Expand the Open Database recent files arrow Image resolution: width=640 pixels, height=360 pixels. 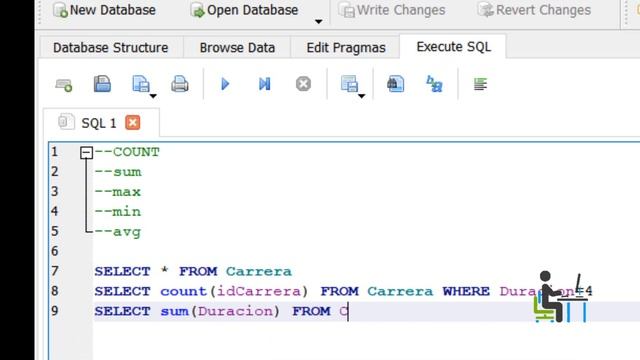(318, 21)
